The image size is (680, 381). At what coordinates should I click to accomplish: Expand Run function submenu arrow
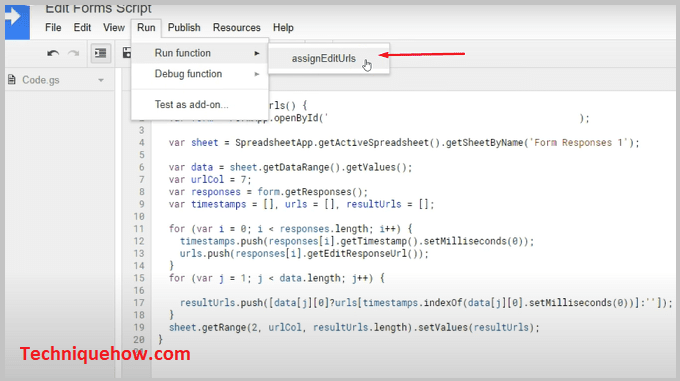(x=257, y=53)
